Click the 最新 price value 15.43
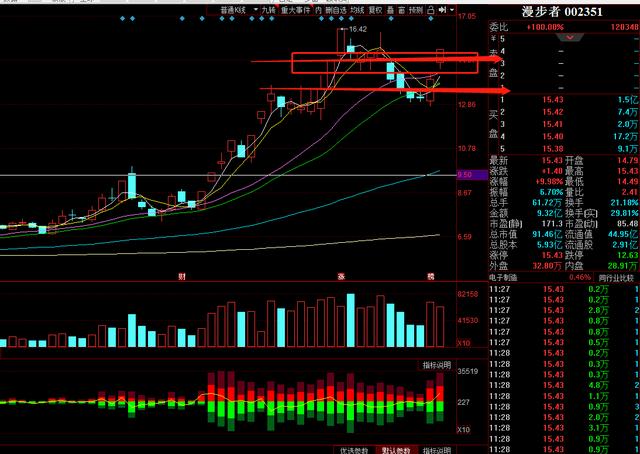 coord(553,160)
